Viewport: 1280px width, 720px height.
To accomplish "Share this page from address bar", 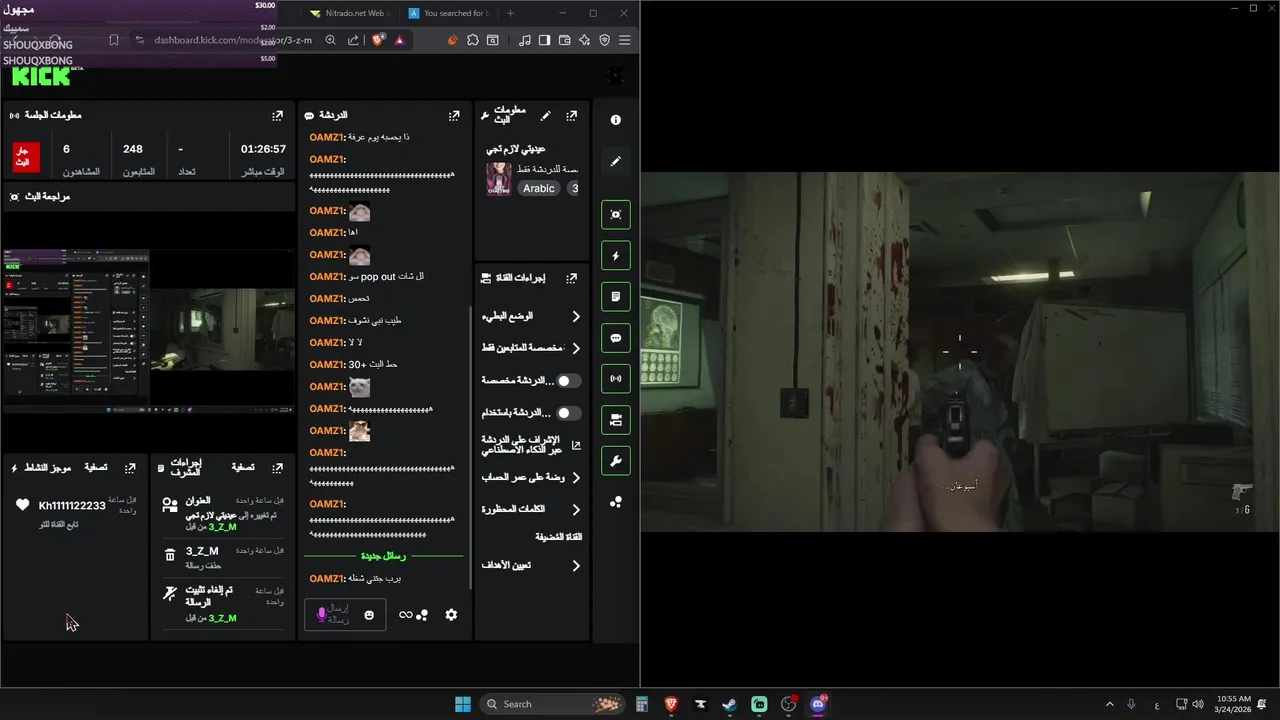I will coord(353,40).
